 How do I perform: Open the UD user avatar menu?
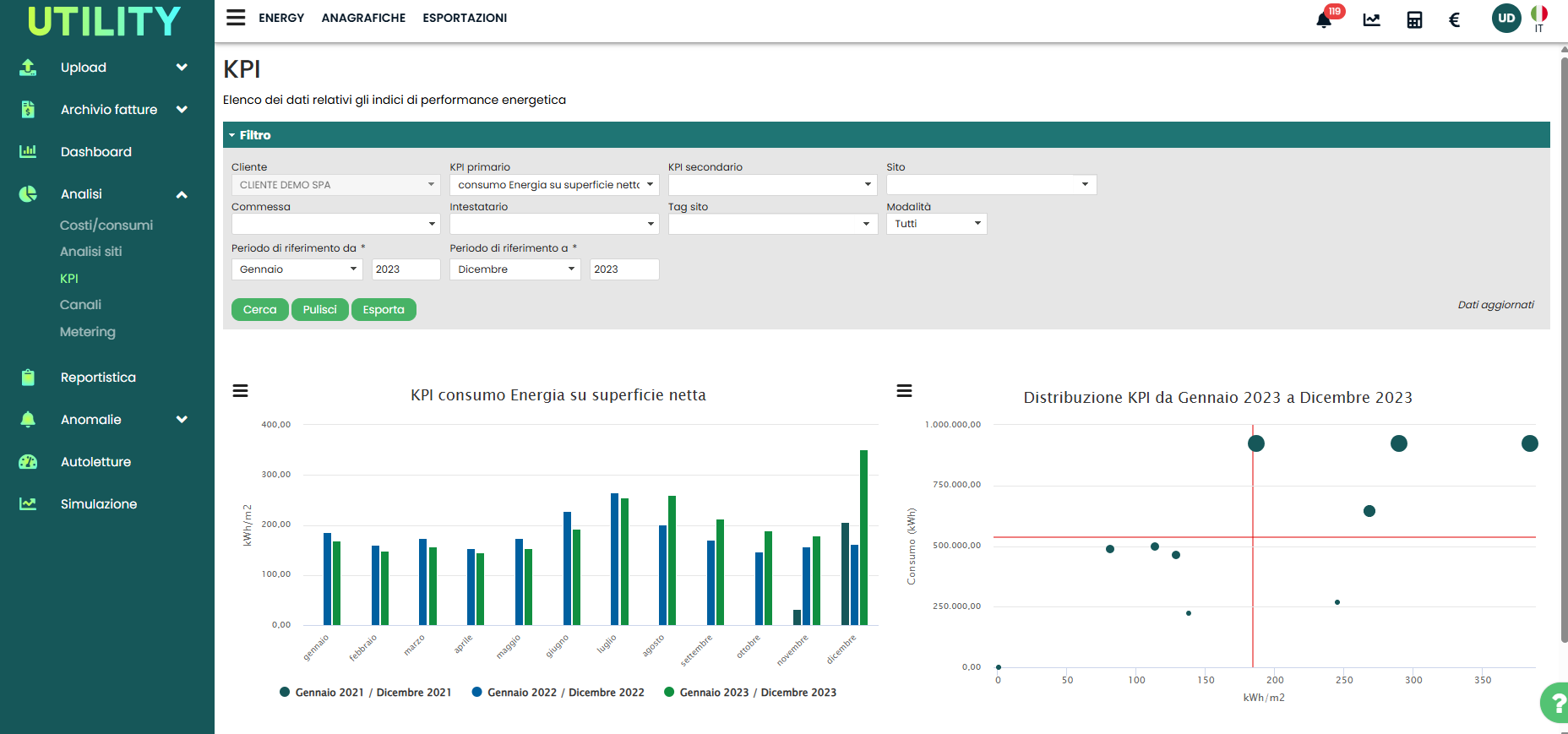1506,18
